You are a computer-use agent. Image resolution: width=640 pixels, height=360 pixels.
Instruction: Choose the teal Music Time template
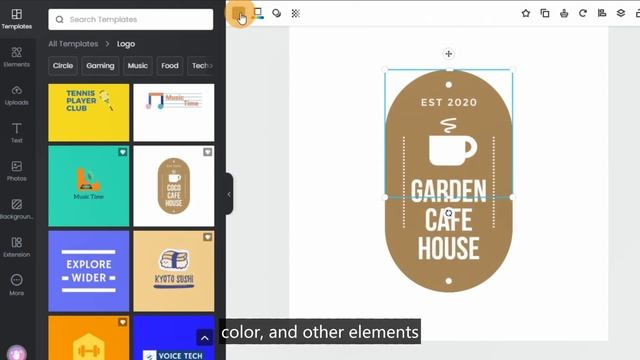coord(89,186)
